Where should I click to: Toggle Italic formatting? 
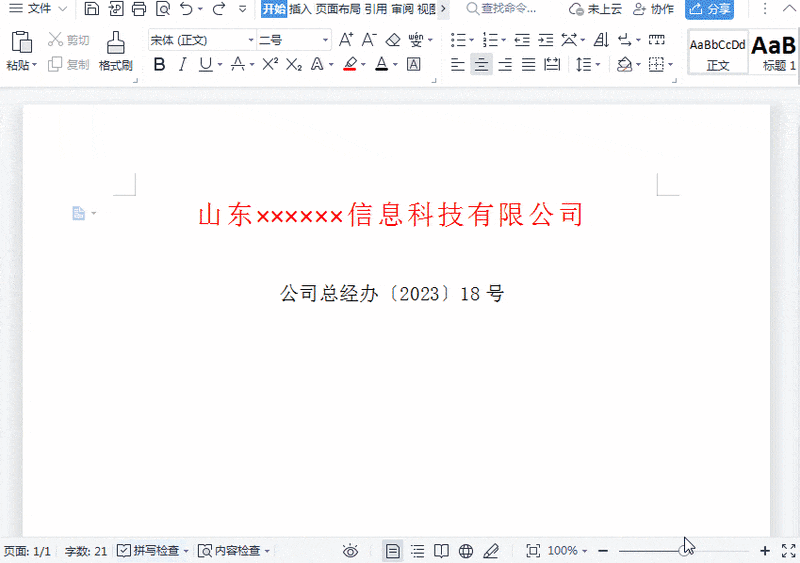click(x=182, y=64)
